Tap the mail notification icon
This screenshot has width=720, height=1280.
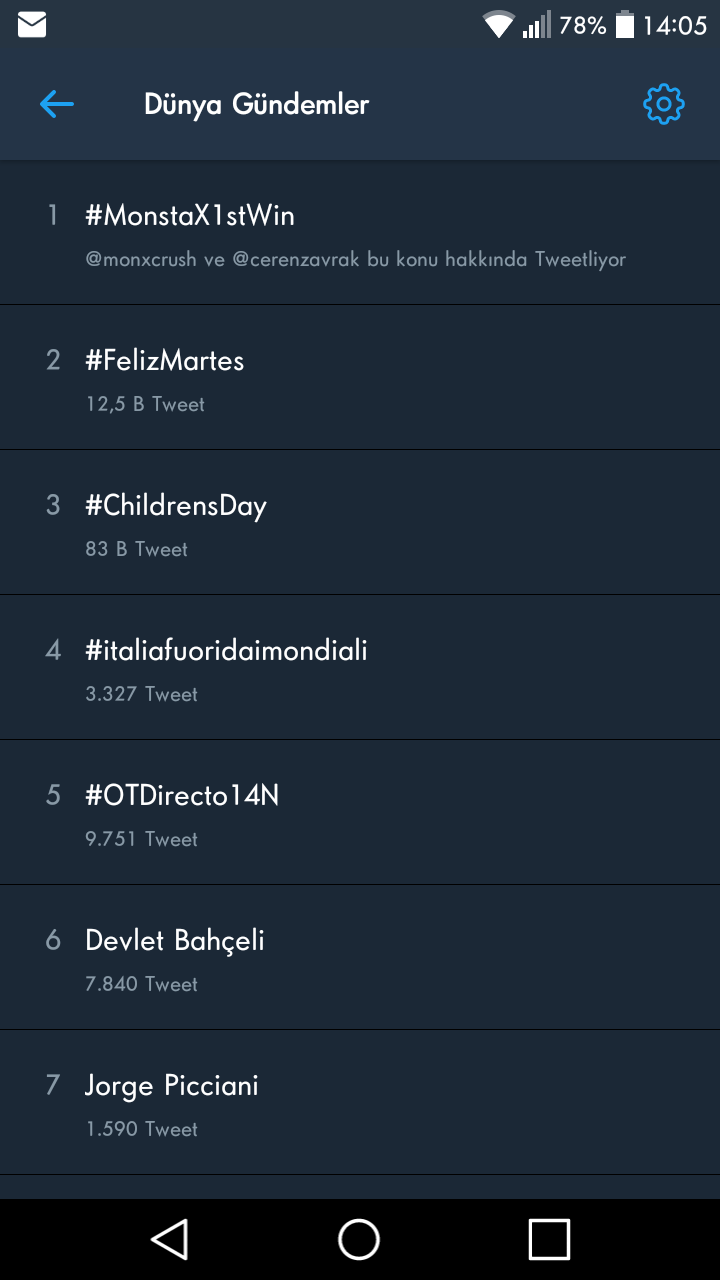click(x=32, y=25)
